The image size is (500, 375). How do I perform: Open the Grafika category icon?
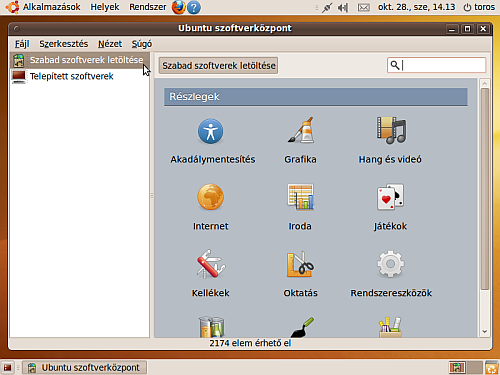[x=301, y=130]
